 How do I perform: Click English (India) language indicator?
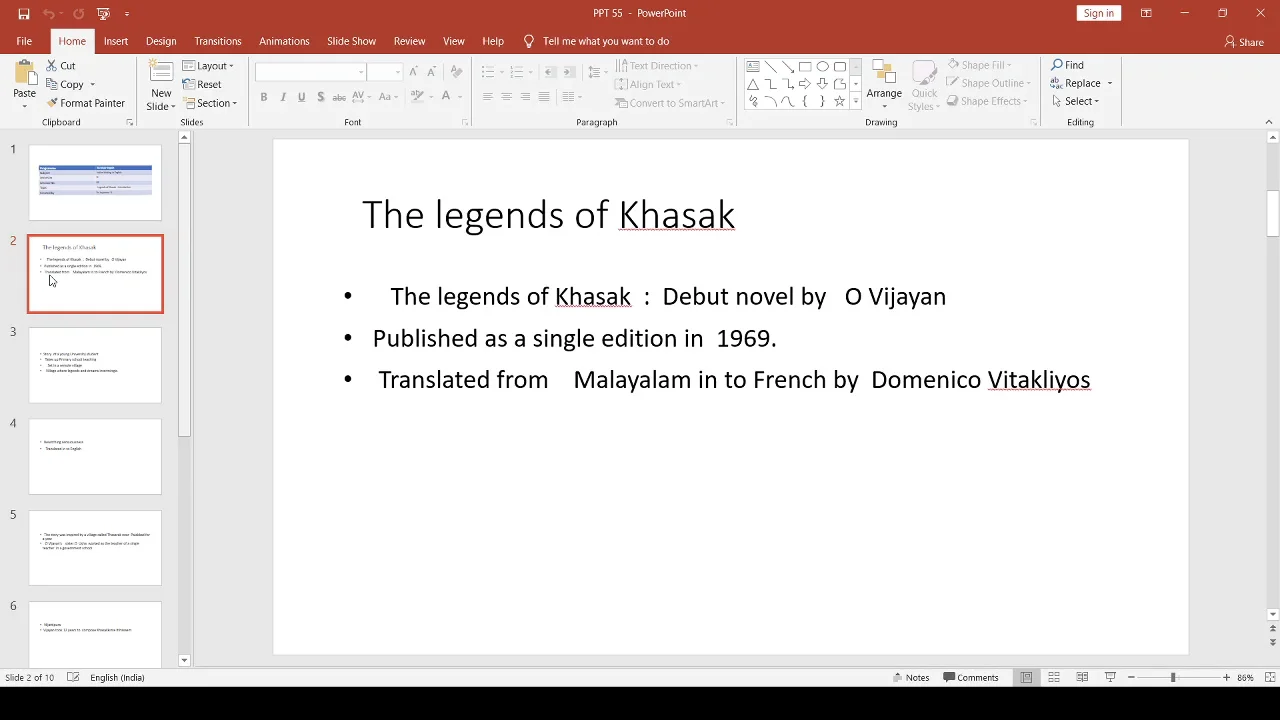117,678
